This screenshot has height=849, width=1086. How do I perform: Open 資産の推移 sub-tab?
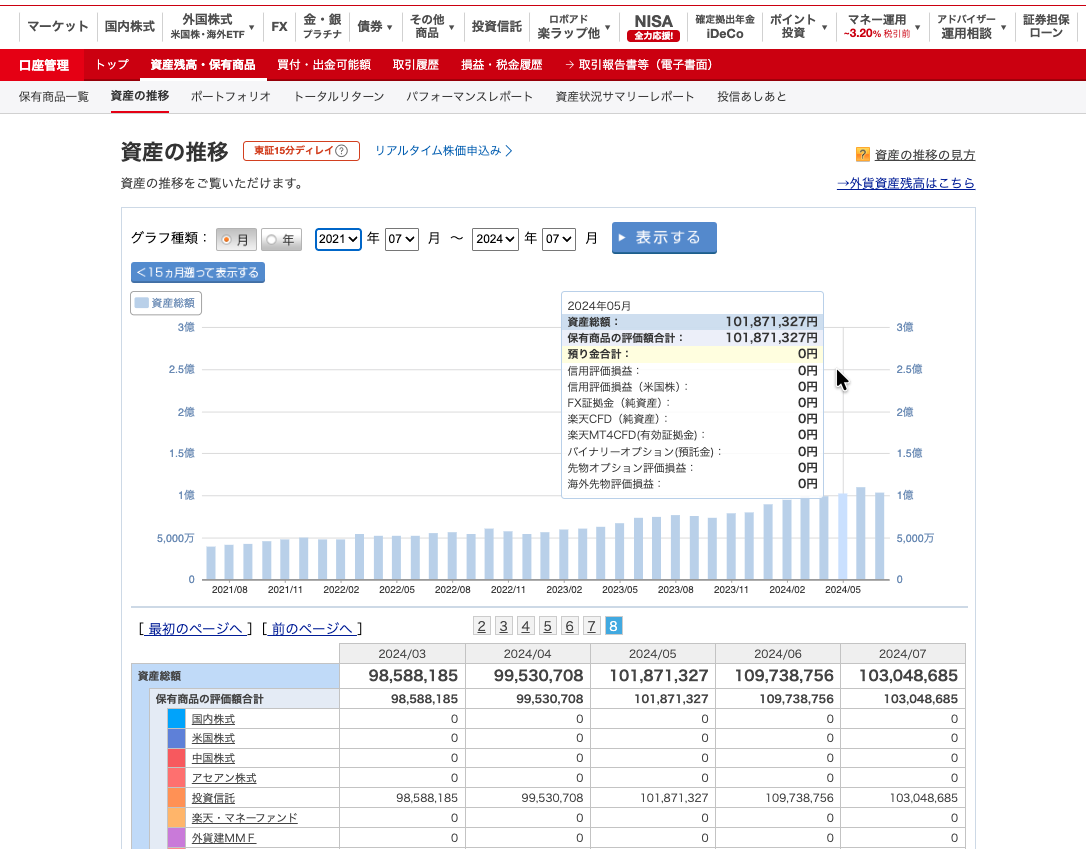pos(140,96)
